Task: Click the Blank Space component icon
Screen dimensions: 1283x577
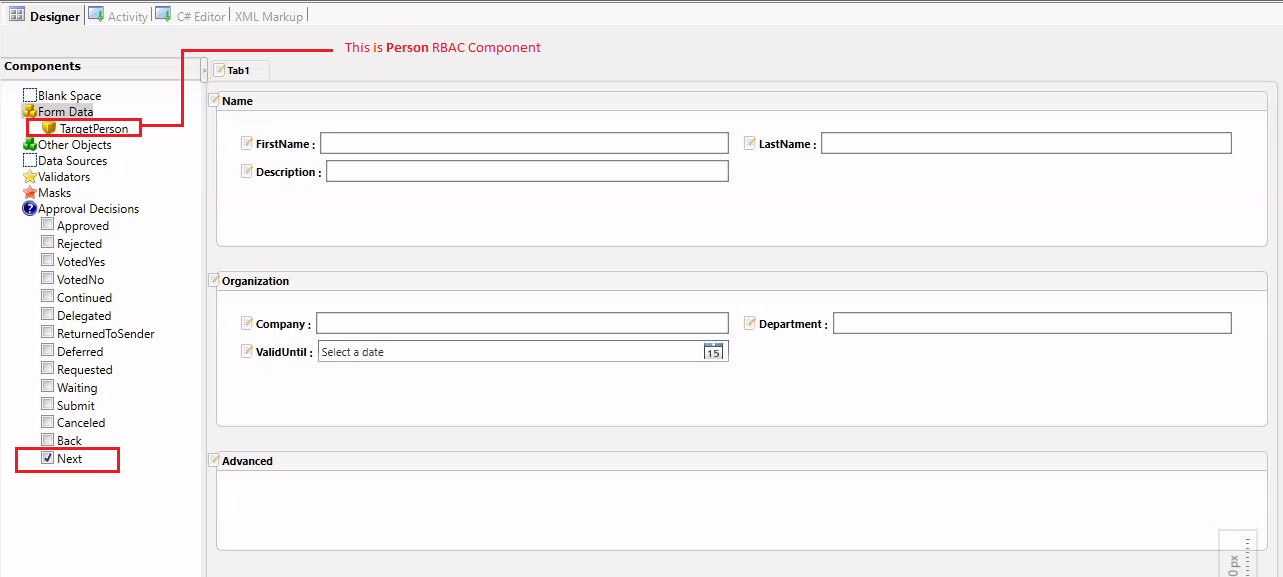Action: click(30, 95)
